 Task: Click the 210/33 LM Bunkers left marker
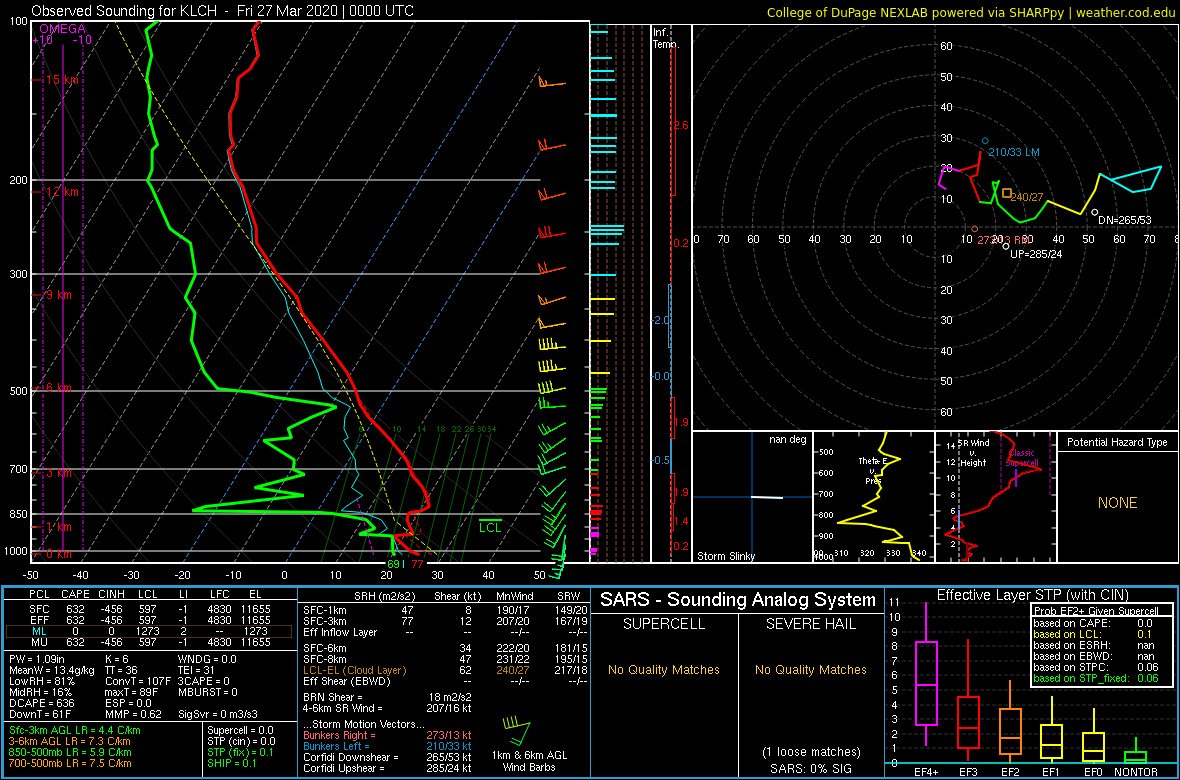pyautogui.click(x=985, y=142)
